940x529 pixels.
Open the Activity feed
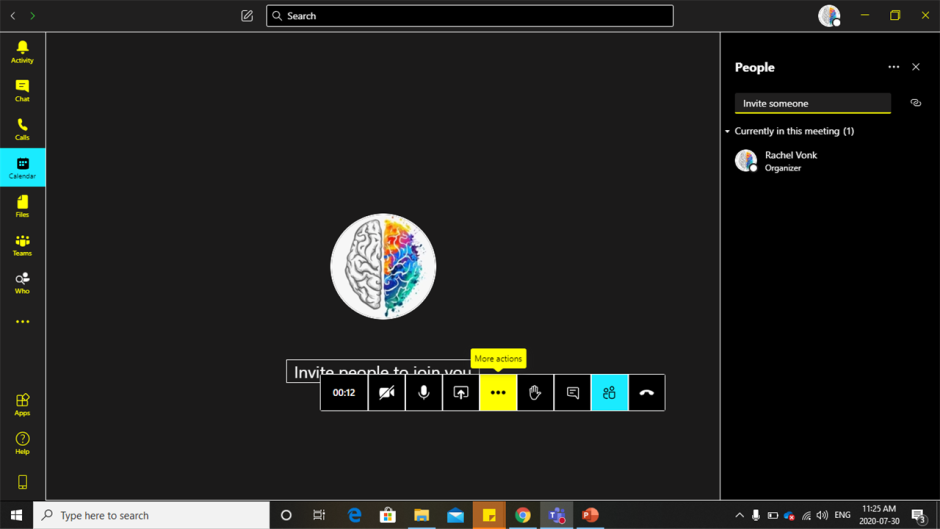(x=22, y=52)
